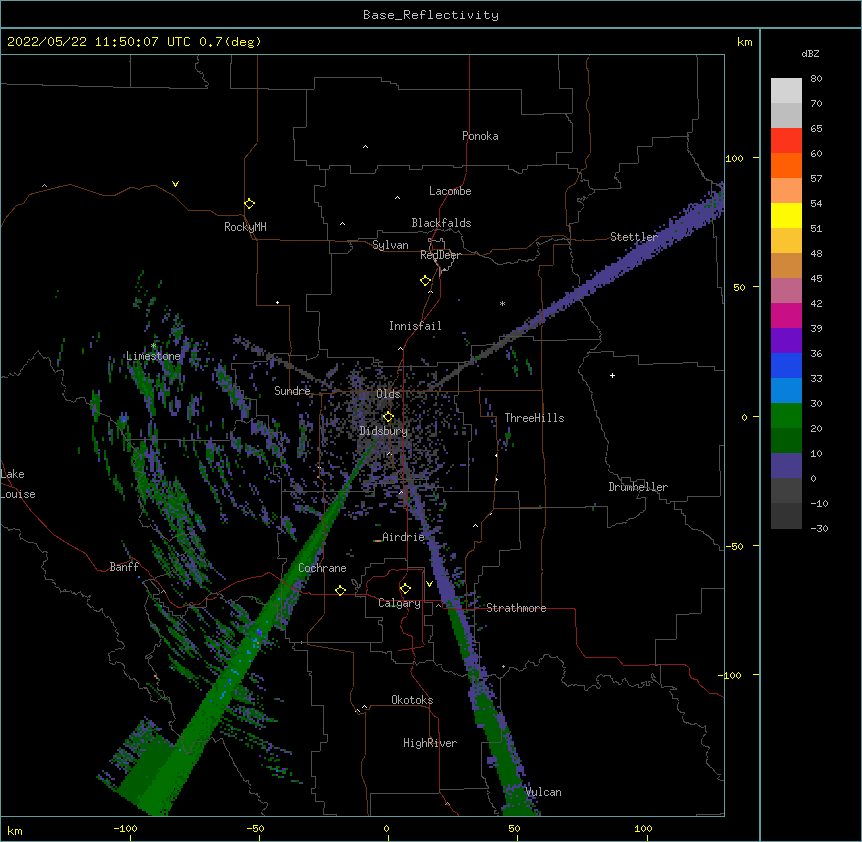Click the Lake Louise label at left edge

coord(18,484)
